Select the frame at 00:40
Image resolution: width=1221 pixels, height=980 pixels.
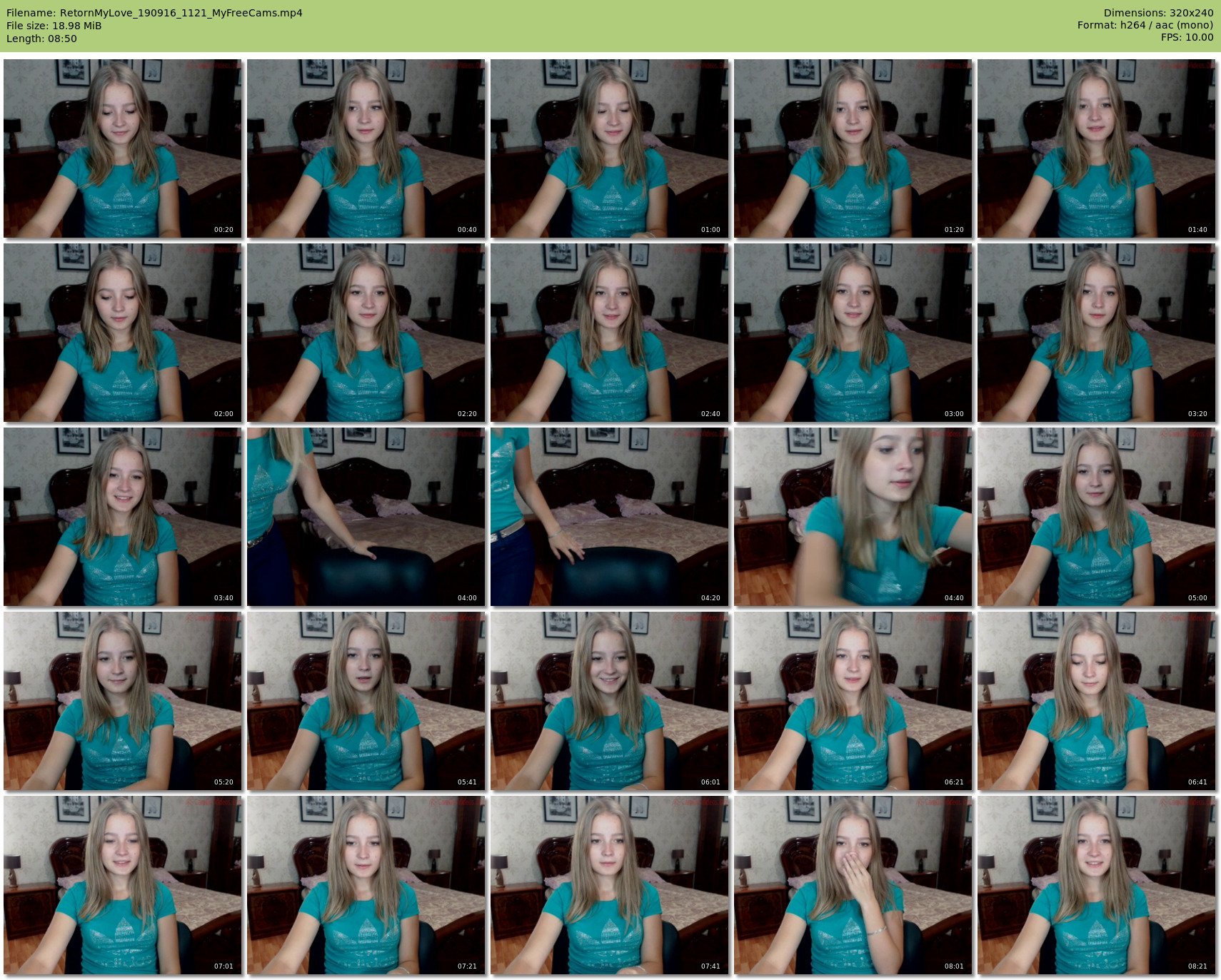[366, 148]
